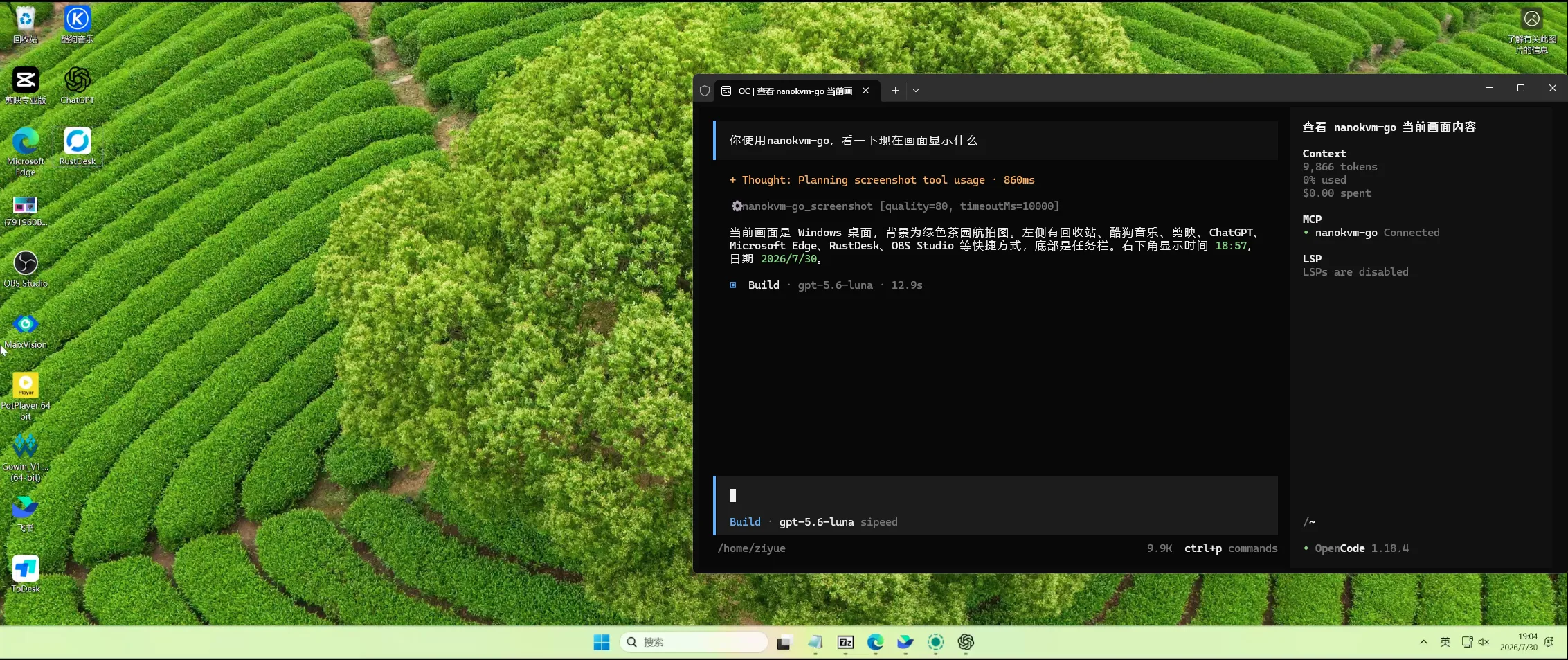
Task: Minimize the terminal window
Action: click(x=1489, y=88)
